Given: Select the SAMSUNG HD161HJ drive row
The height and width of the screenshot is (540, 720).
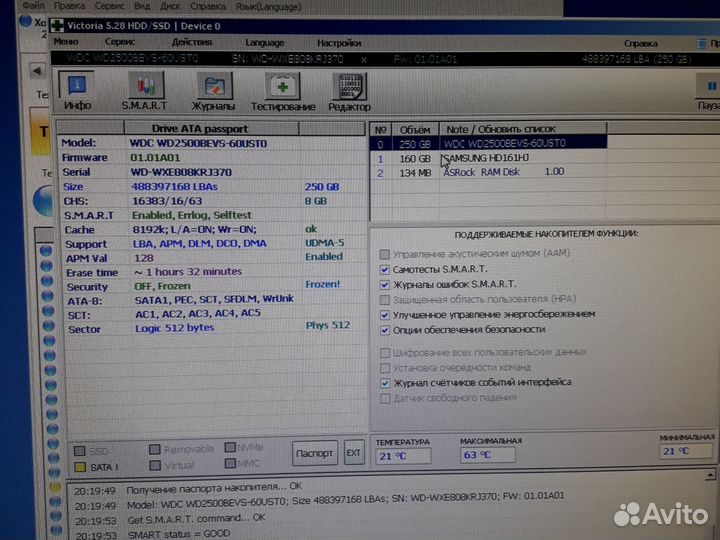Looking at the screenshot, I should click(490, 158).
